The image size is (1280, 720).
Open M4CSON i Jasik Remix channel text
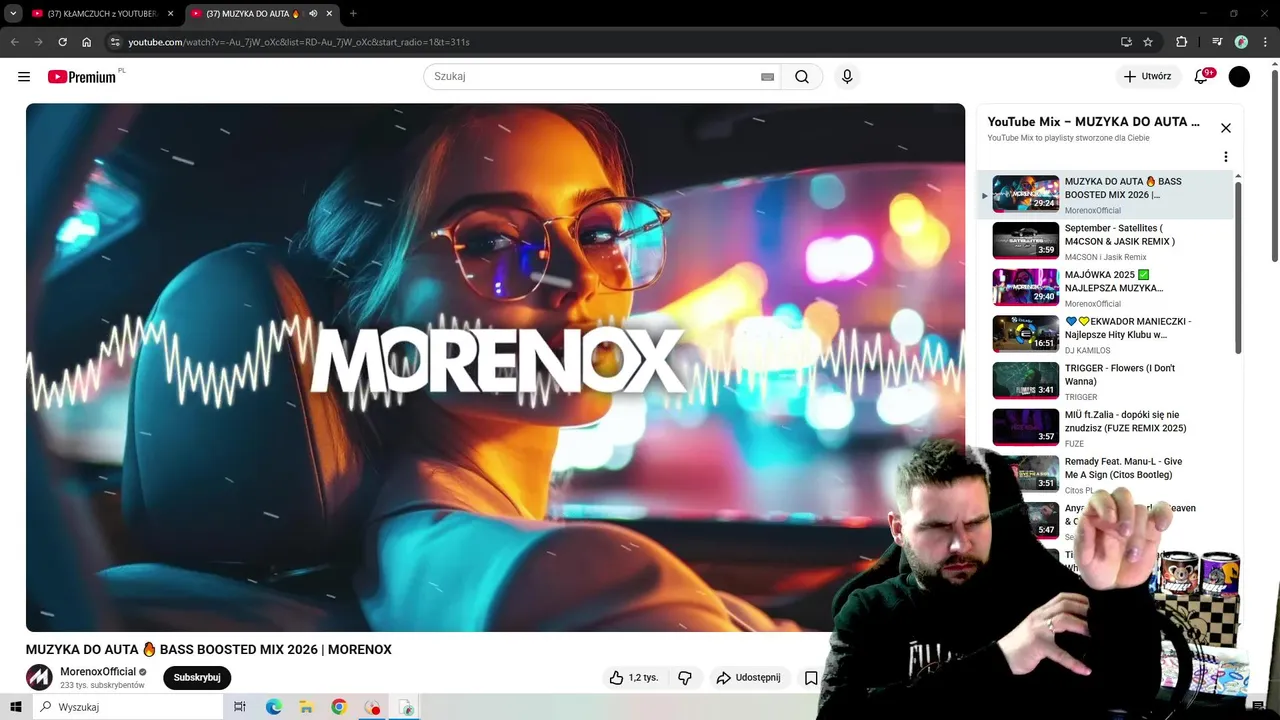1106,257
